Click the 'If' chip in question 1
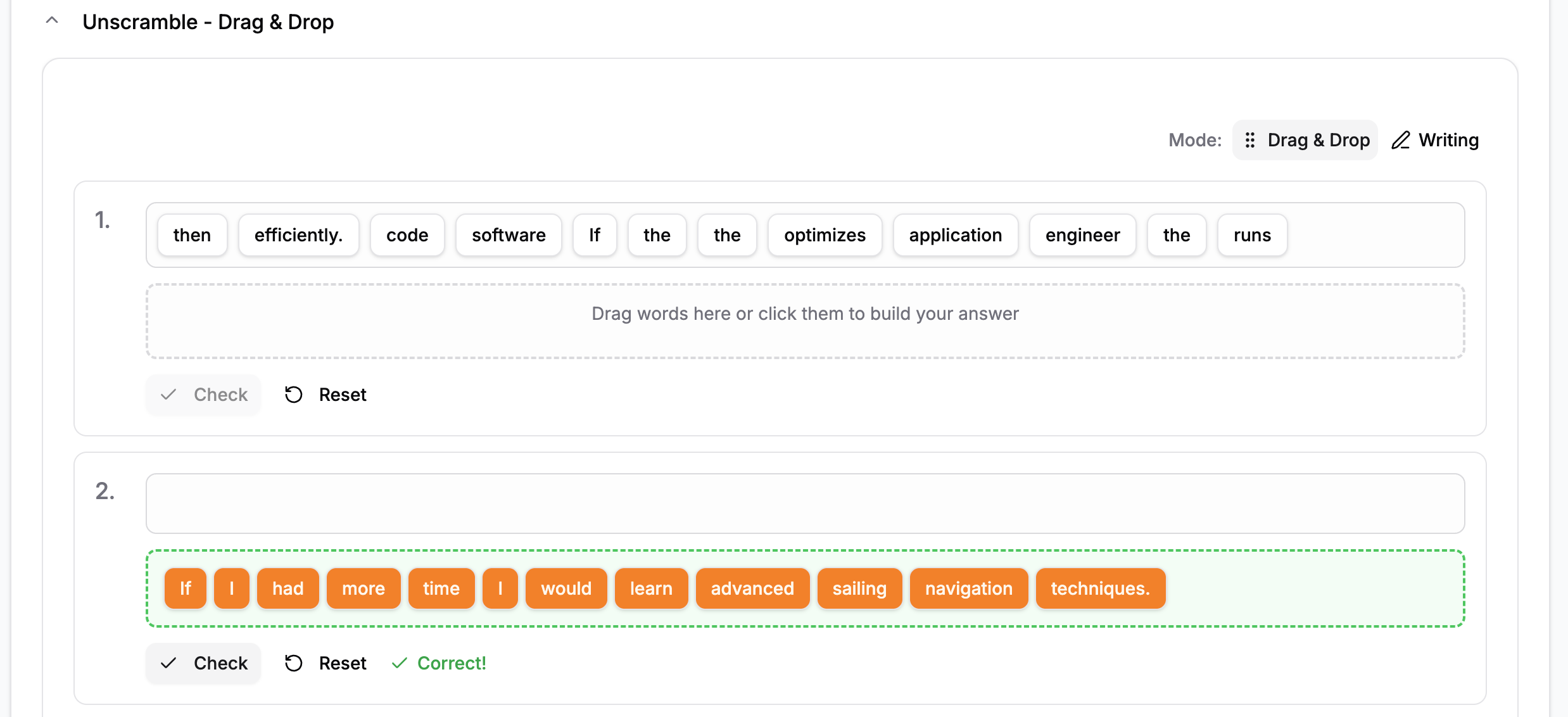 coord(595,235)
